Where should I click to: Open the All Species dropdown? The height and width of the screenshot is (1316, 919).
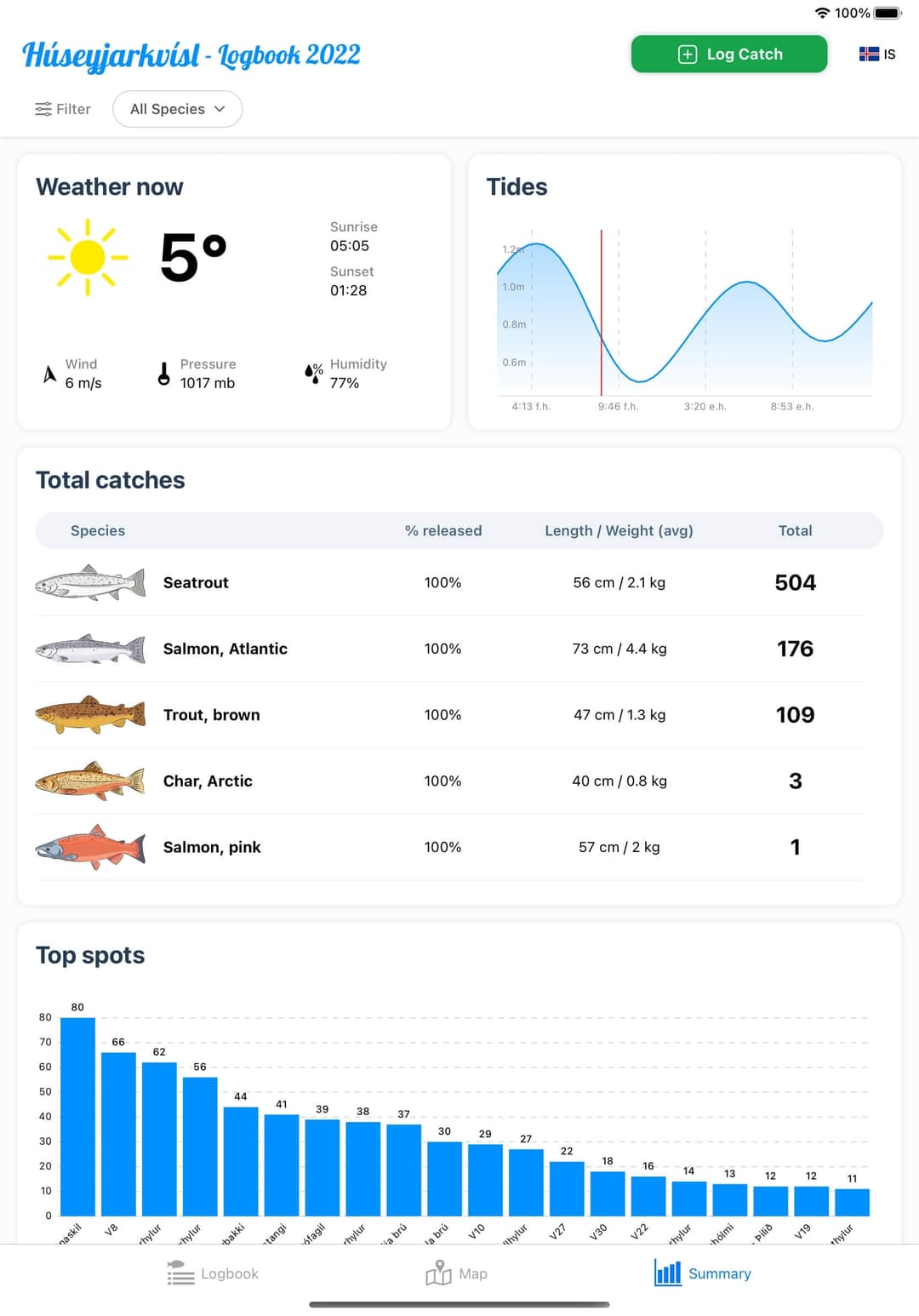pyautogui.click(x=177, y=109)
